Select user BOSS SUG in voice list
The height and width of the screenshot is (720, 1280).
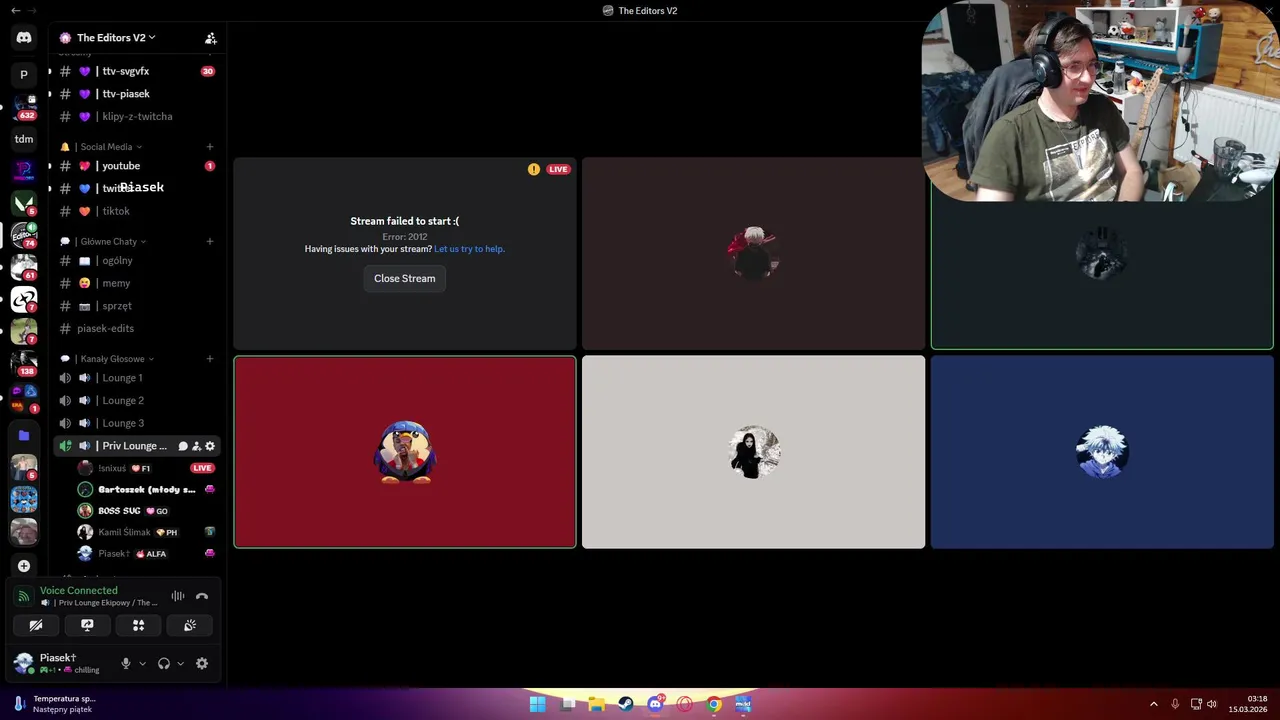pos(146,511)
